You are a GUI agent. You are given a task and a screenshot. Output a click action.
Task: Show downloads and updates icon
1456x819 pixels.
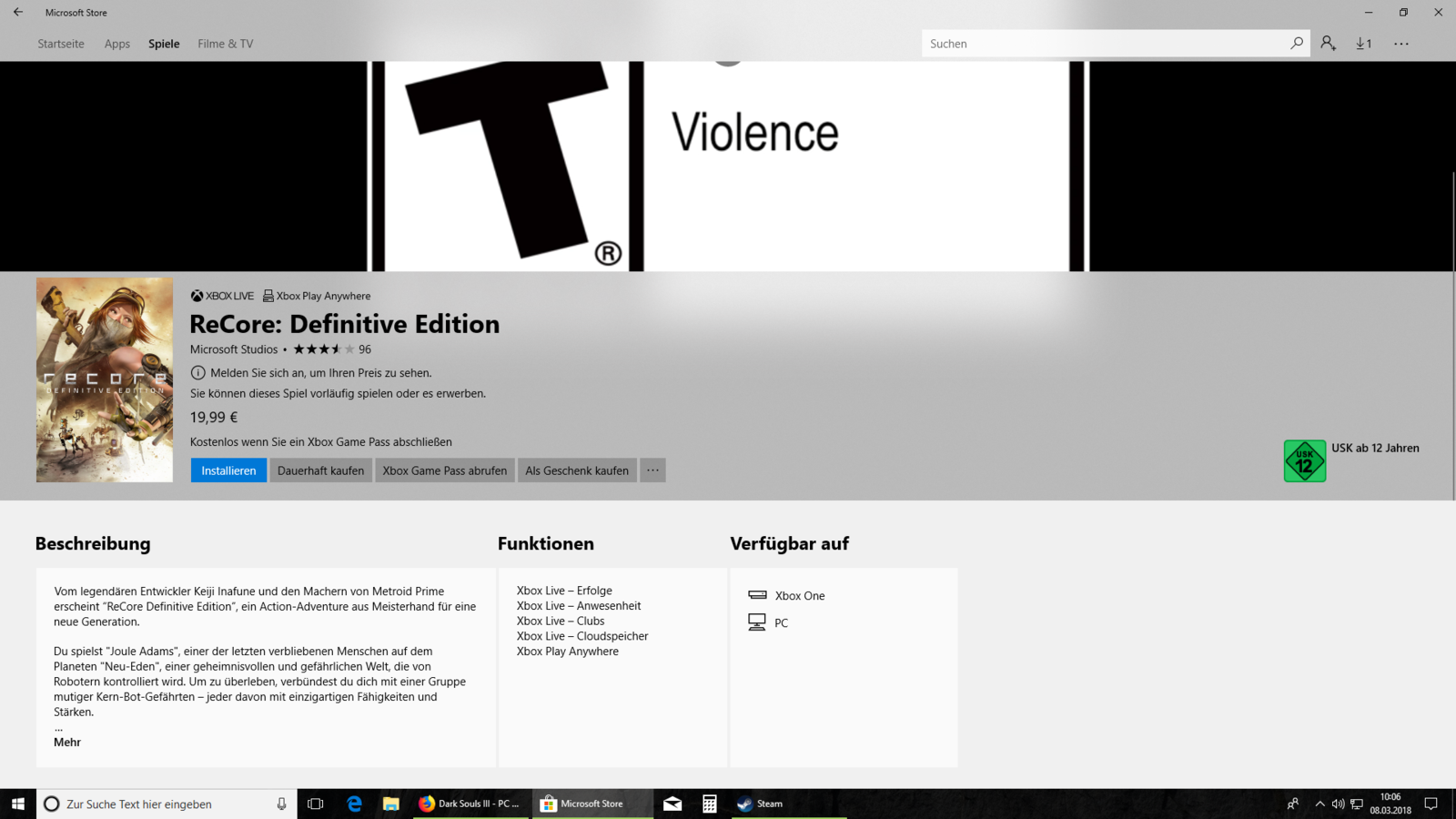(1364, 44)
